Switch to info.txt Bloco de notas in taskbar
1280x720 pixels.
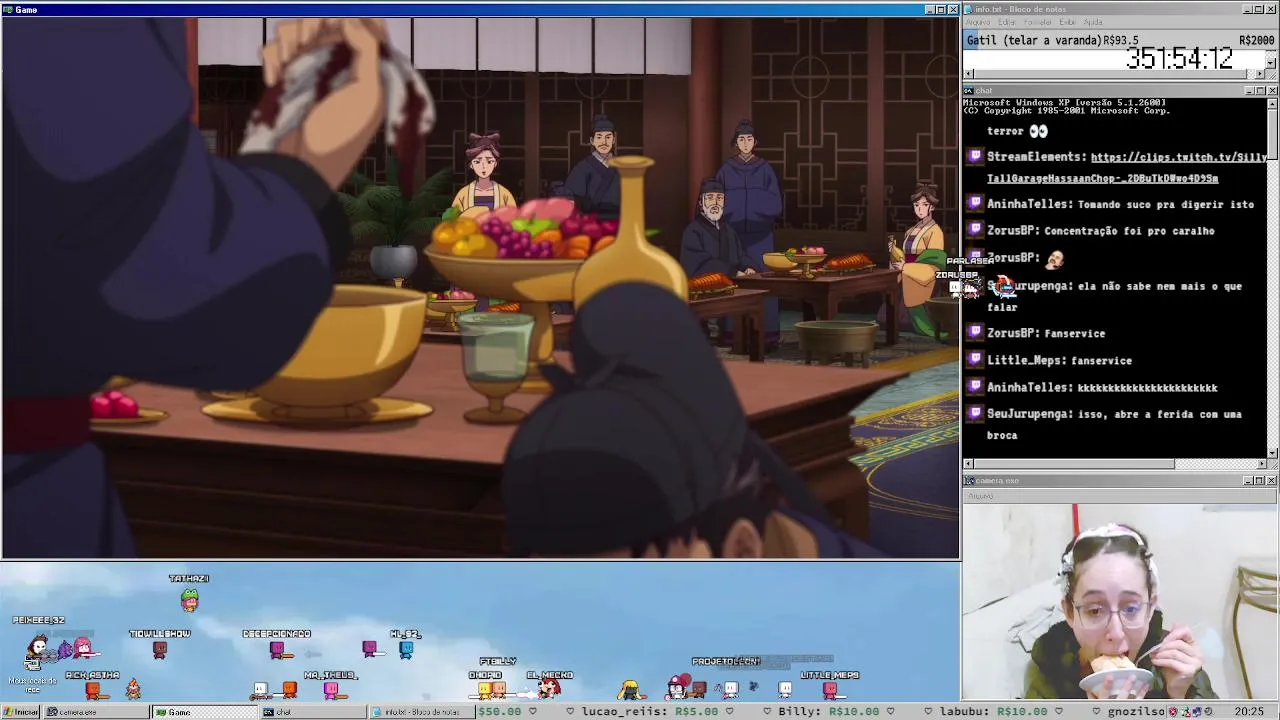421,712
